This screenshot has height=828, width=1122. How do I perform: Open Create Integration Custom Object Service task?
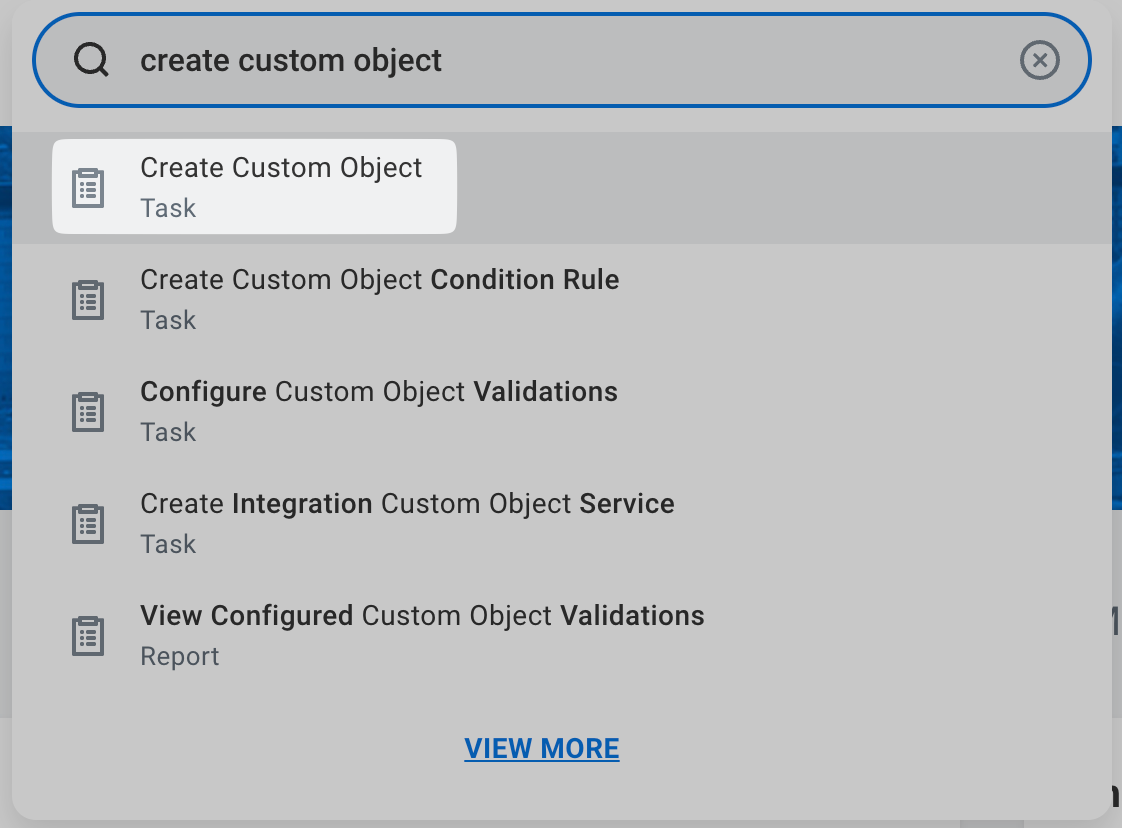click(x=407, y=504)
